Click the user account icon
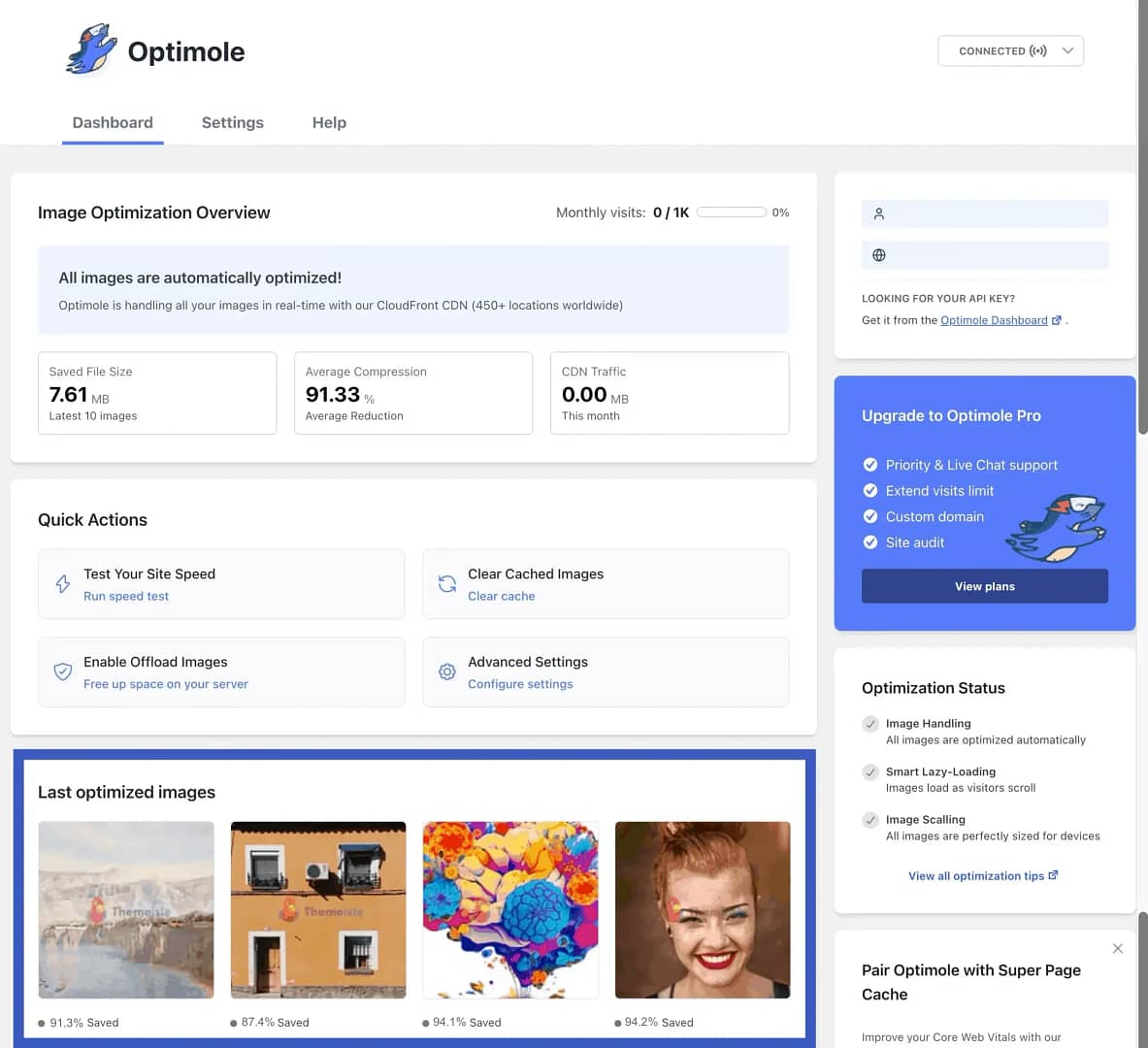 pos(878,213)
